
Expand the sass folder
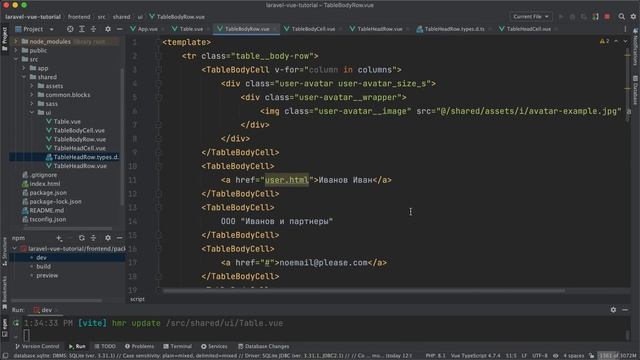click(x=32, y=104)
